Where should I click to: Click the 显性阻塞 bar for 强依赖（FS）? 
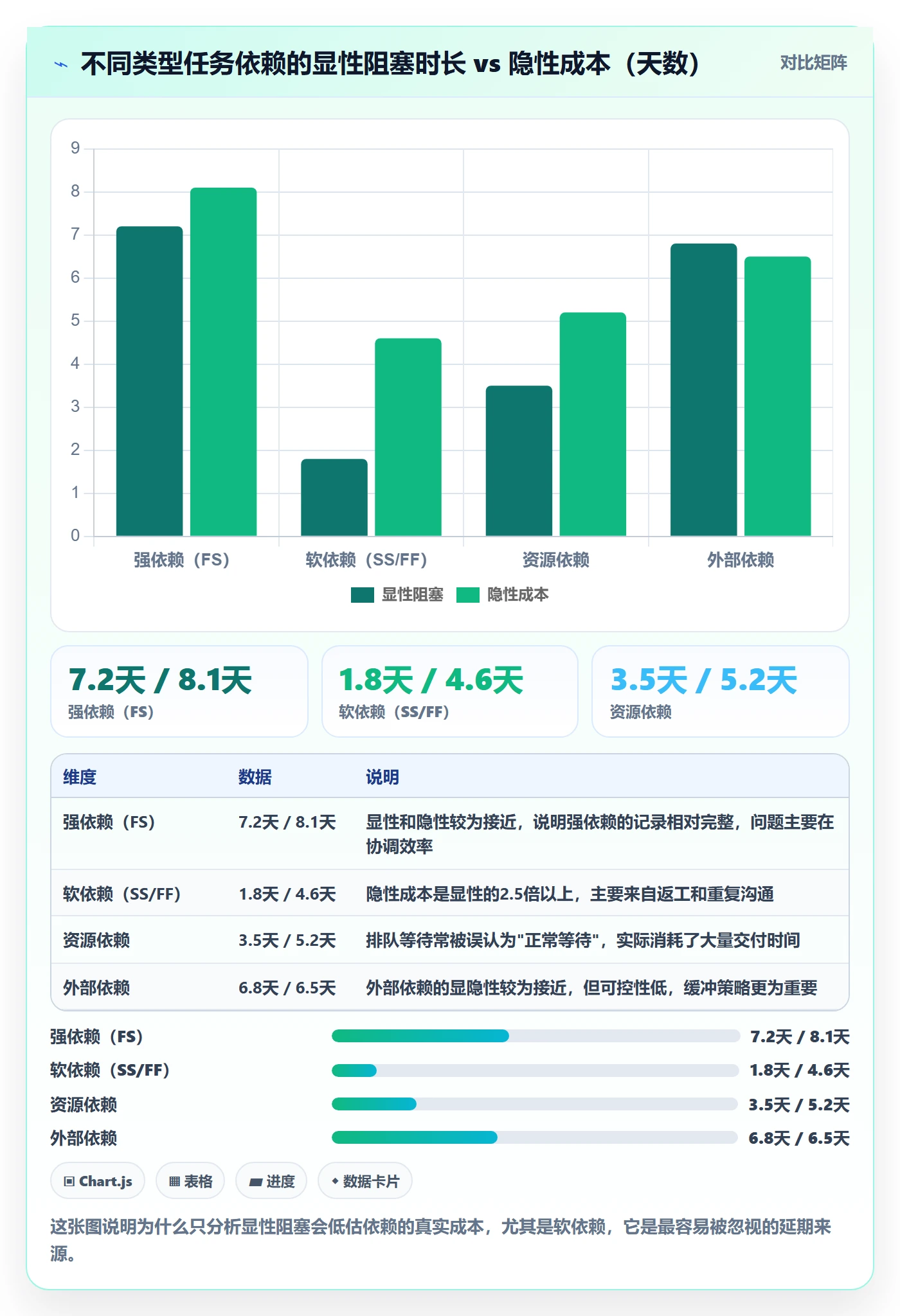[x=149, y=381]
